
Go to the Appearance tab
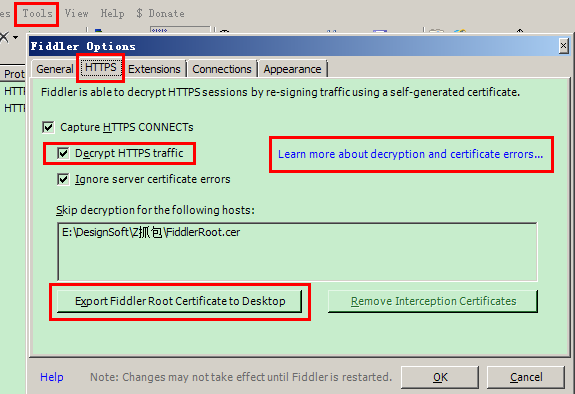point(292,69)
